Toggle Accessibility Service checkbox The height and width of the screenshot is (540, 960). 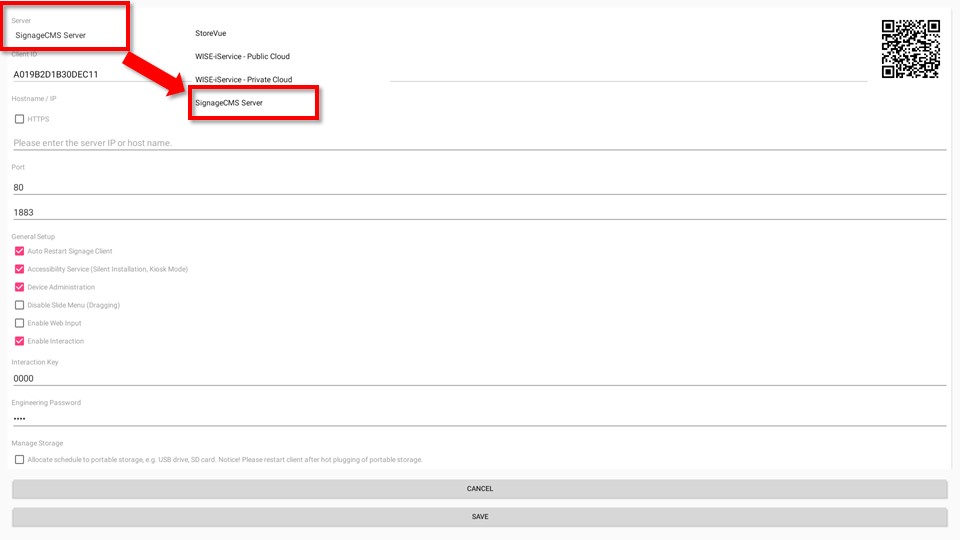19,269
